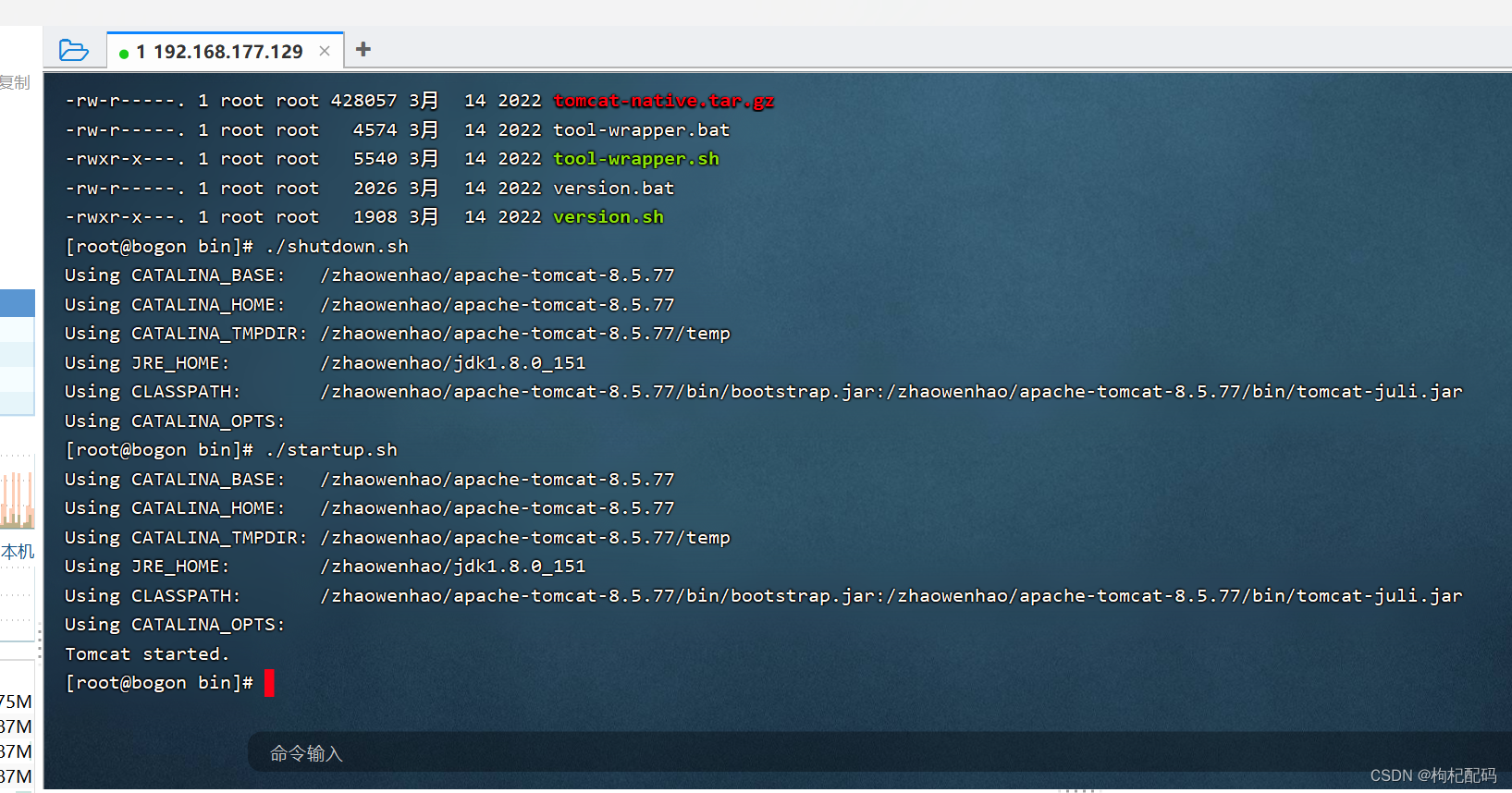The width and height of the screenshot is (1512, 793).
Task: Click the tool-wrapper.sh filename
Action: (x=635, y=159)
